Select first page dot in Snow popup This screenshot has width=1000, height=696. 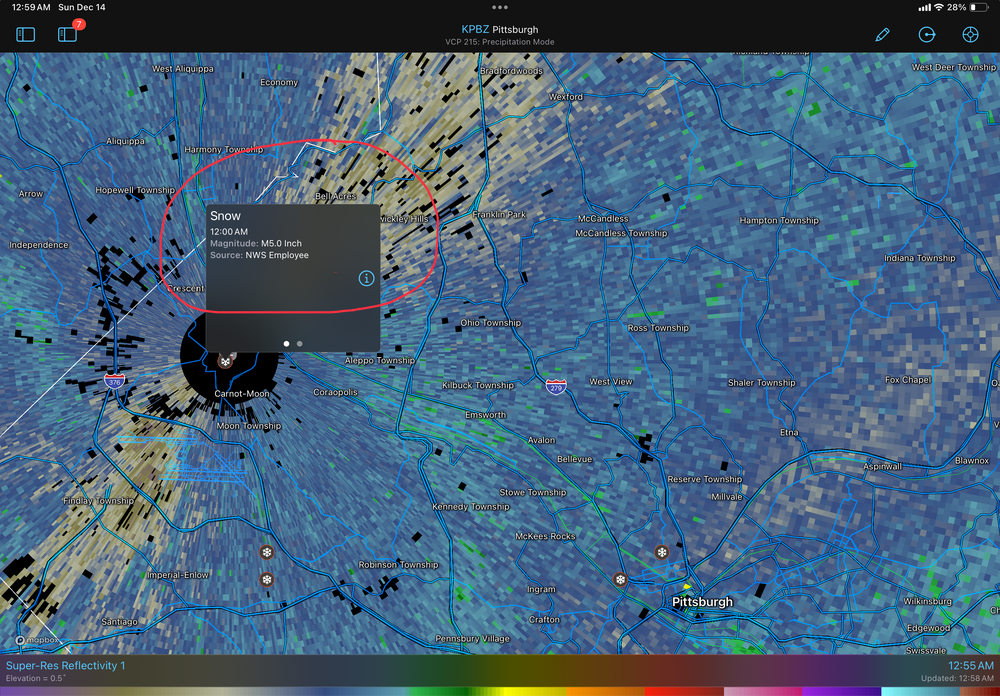286,343
